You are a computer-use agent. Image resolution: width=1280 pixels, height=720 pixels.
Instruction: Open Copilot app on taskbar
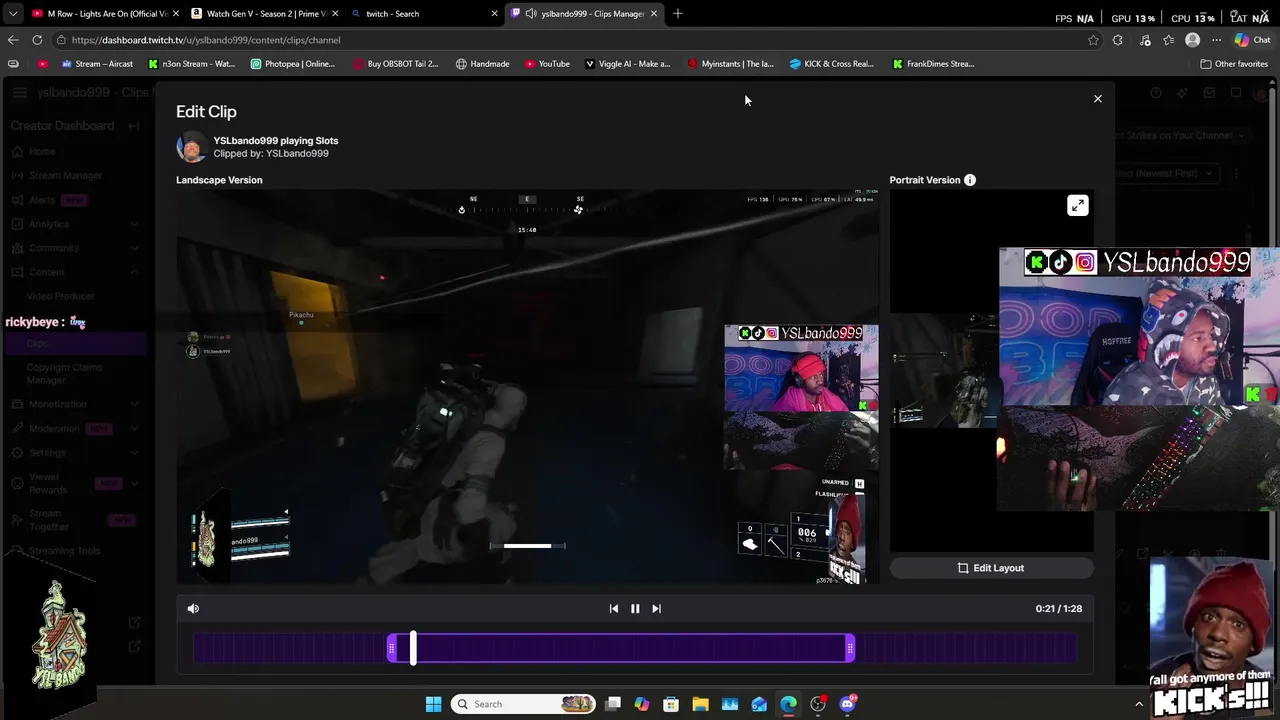642,704
